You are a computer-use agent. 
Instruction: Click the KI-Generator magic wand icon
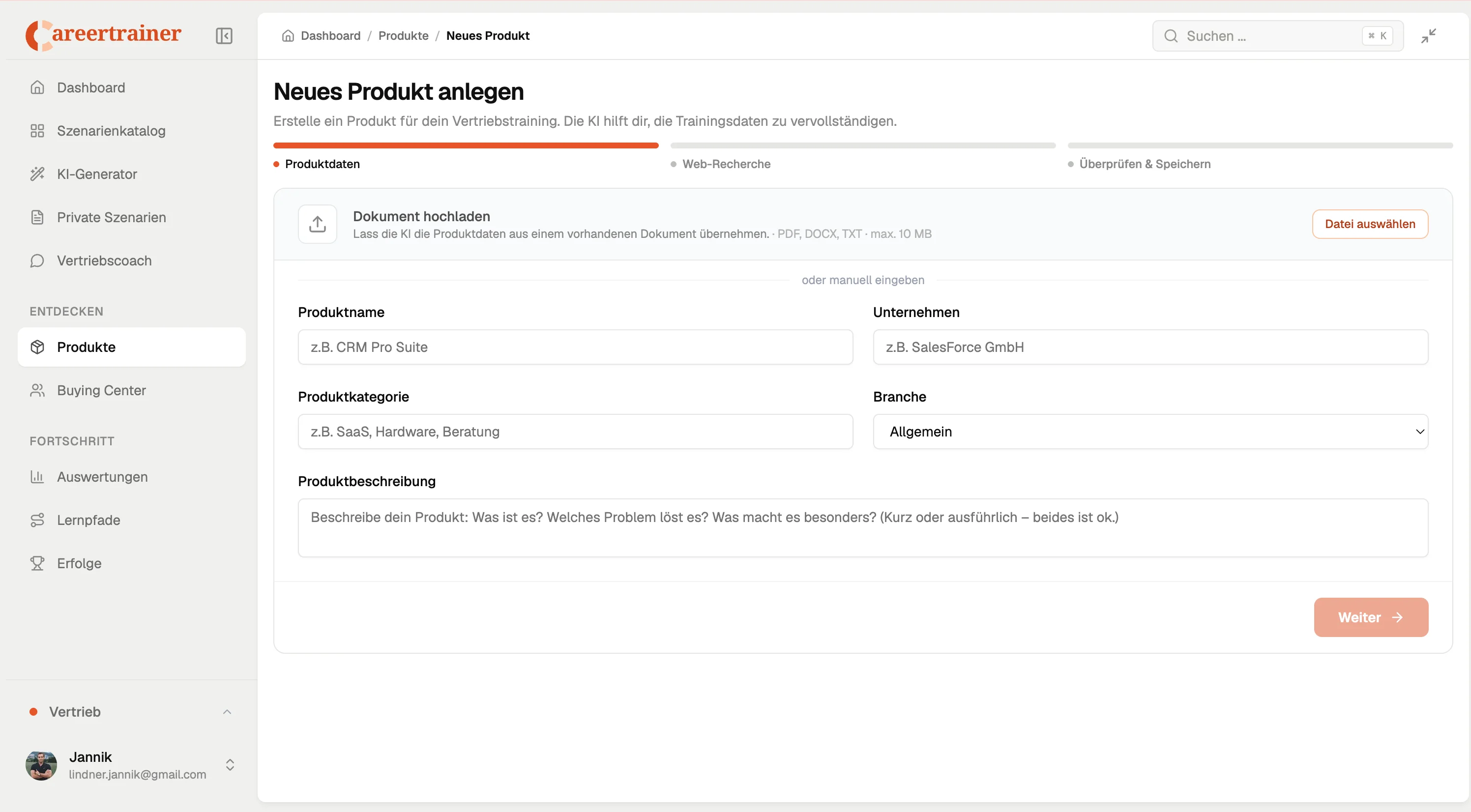tap(37, 174)
